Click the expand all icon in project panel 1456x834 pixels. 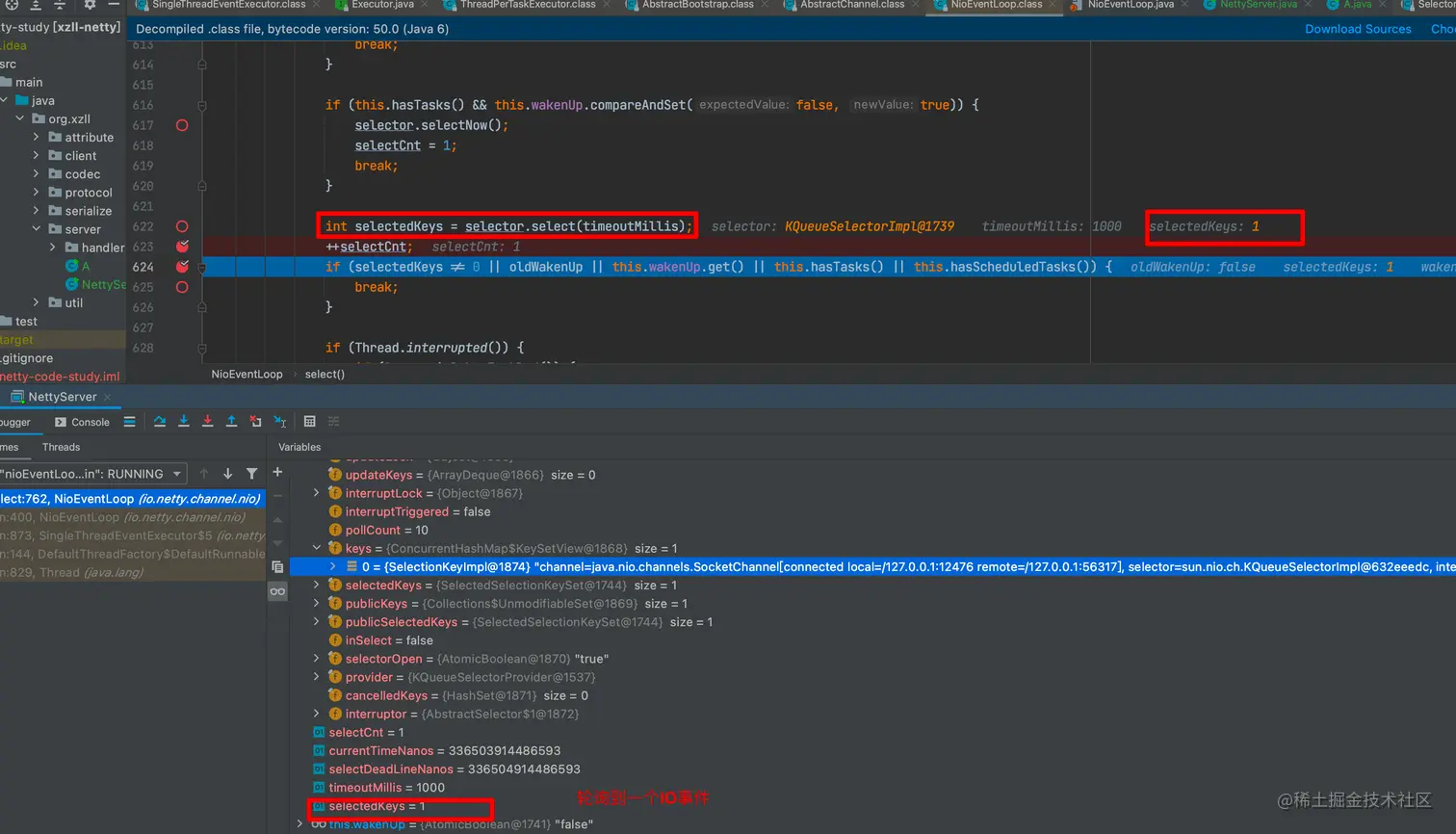(36, 5)
